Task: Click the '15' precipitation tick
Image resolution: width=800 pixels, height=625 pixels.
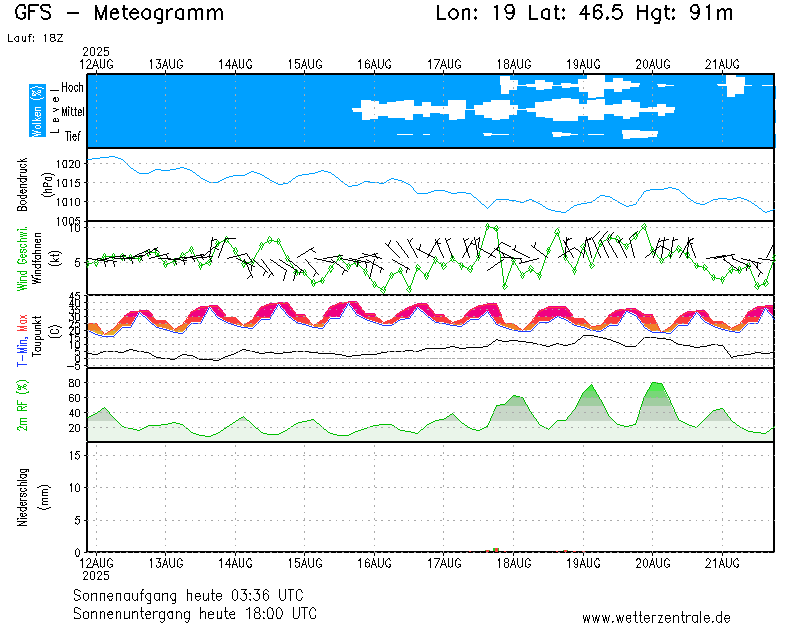Action: [x=74, y=455]
